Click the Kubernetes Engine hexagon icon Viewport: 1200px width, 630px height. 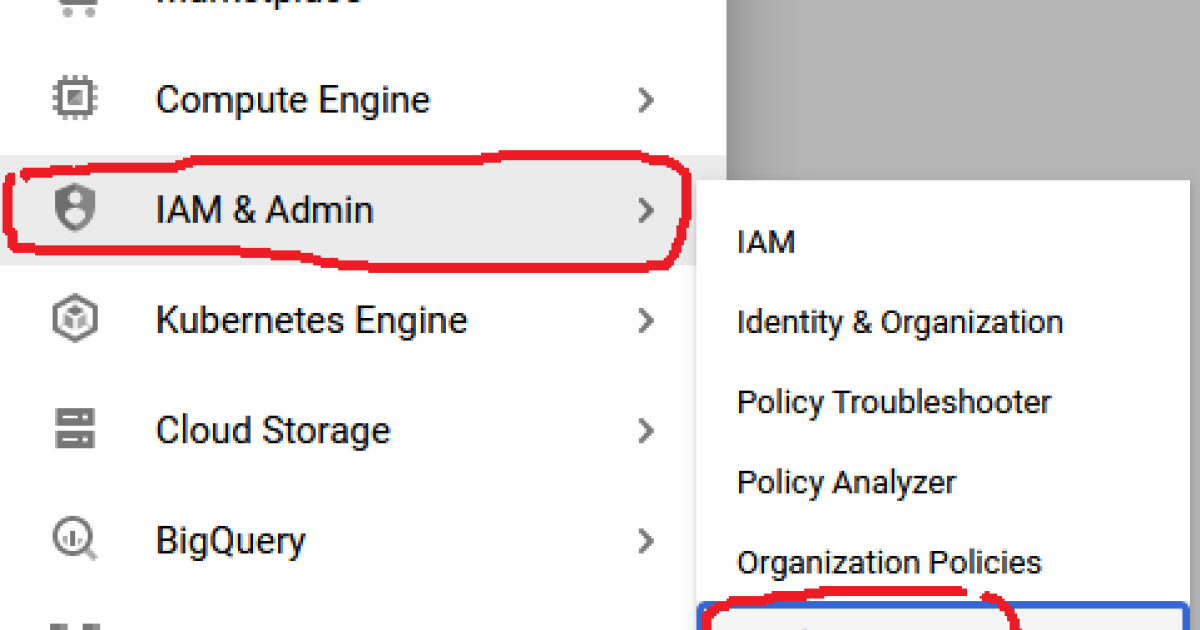pos(74,320)
